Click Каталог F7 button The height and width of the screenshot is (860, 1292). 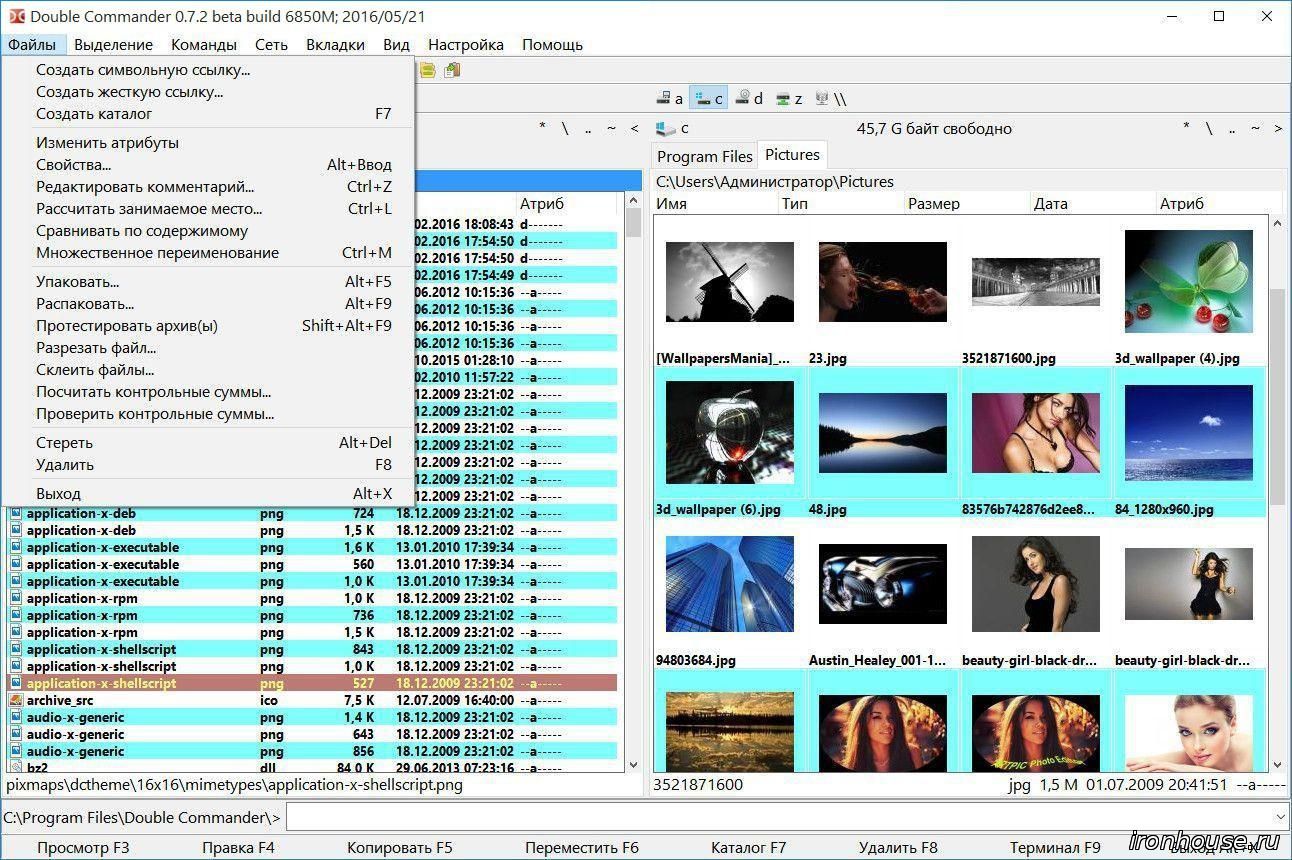[749, 848]
